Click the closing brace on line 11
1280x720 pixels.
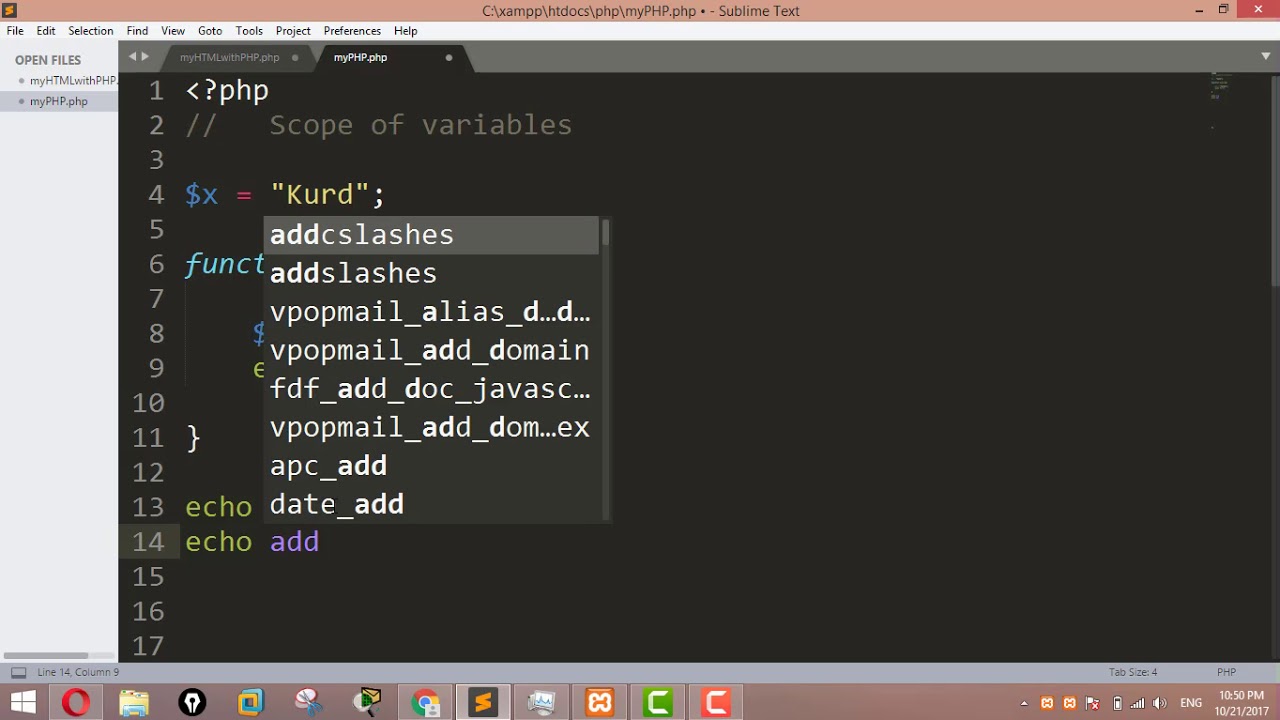[x=193, y=438]
